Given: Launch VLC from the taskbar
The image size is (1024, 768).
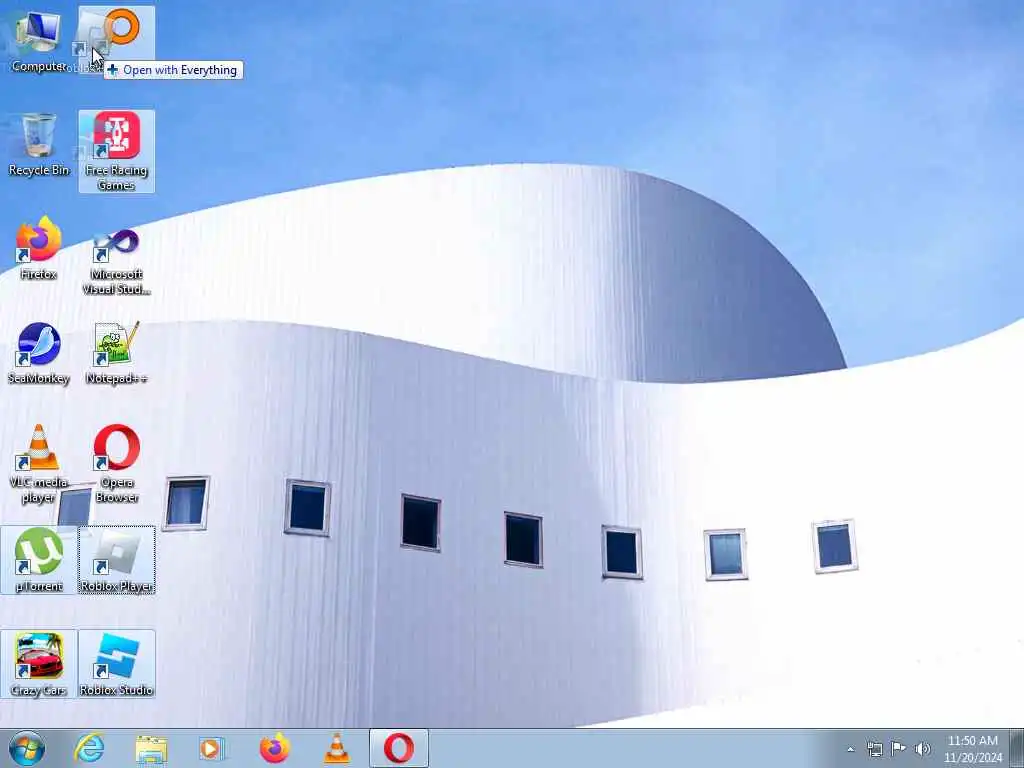Looking at the screenshot, I should pyautogui.click(x=336, y=748).
